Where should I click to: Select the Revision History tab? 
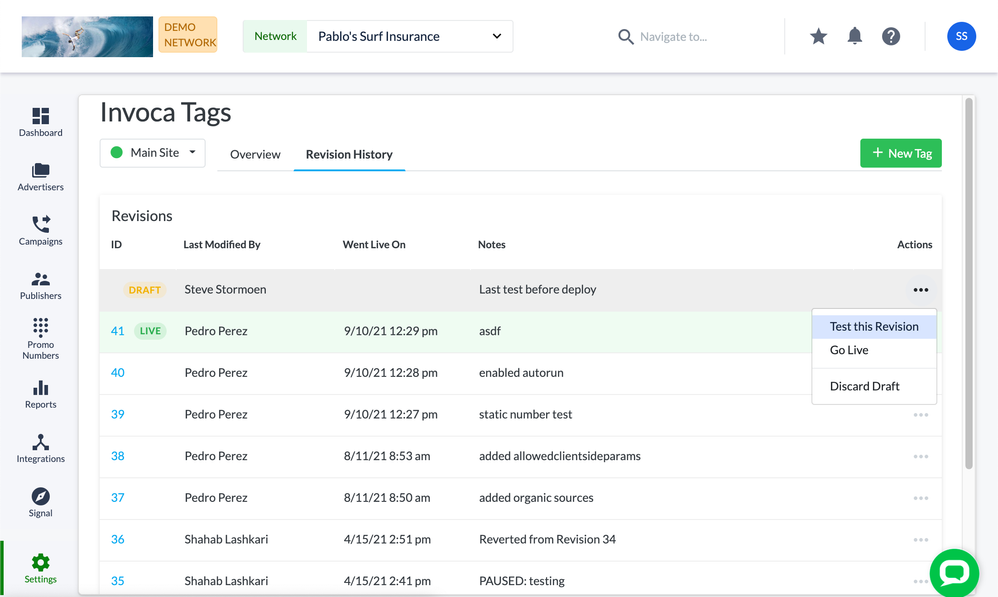(x=349, y=154)
